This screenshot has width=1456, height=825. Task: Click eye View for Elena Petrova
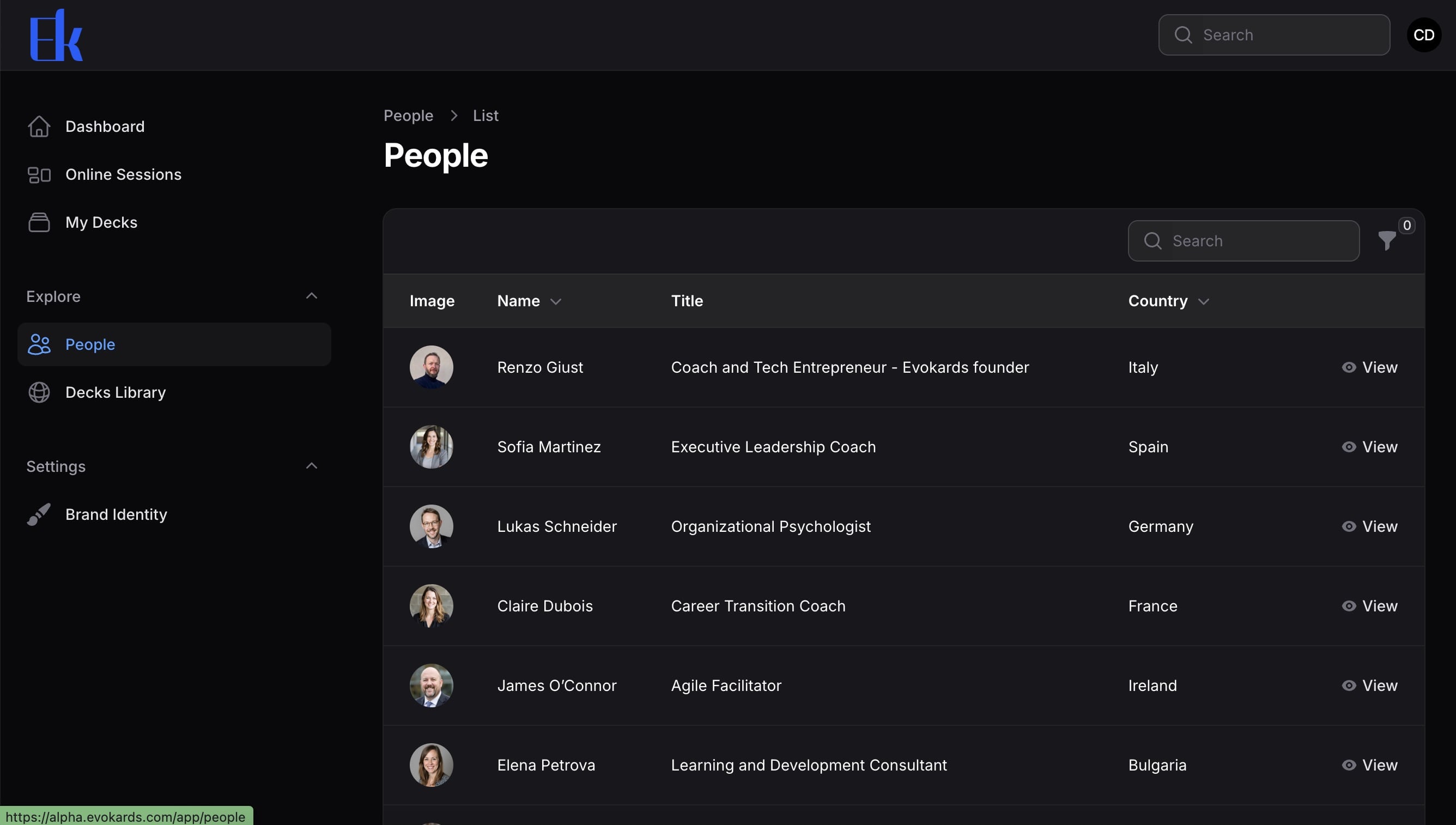tap(1369, 765)
